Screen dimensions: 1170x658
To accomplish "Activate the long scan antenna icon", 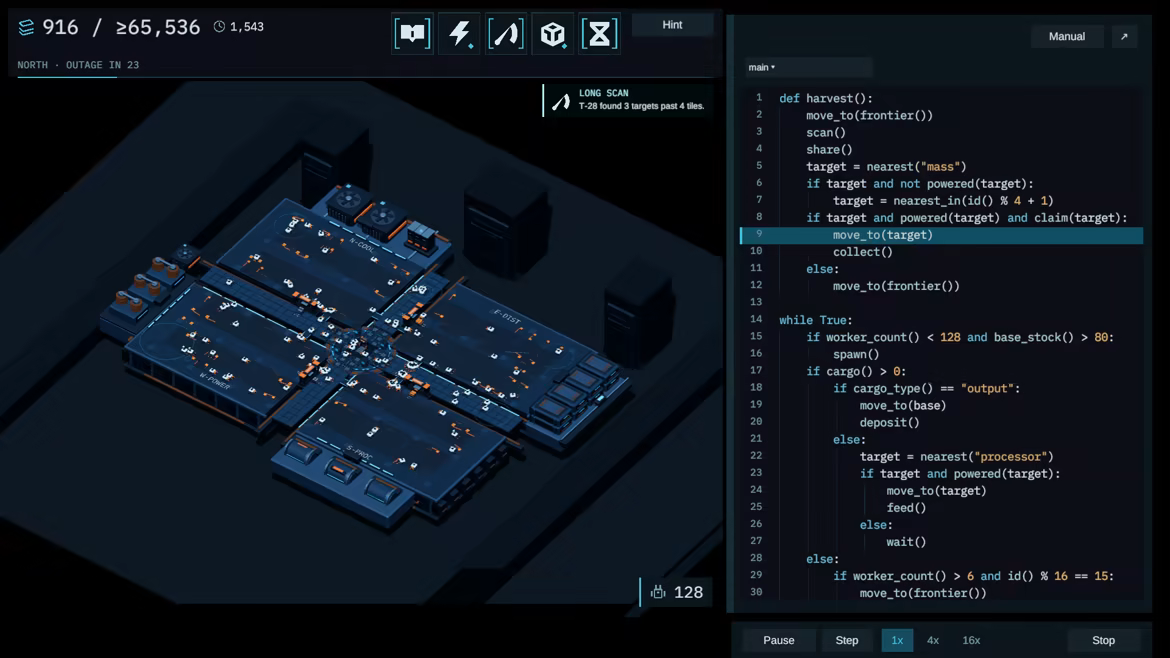I will pyautogui.click(x=506, y=34).
